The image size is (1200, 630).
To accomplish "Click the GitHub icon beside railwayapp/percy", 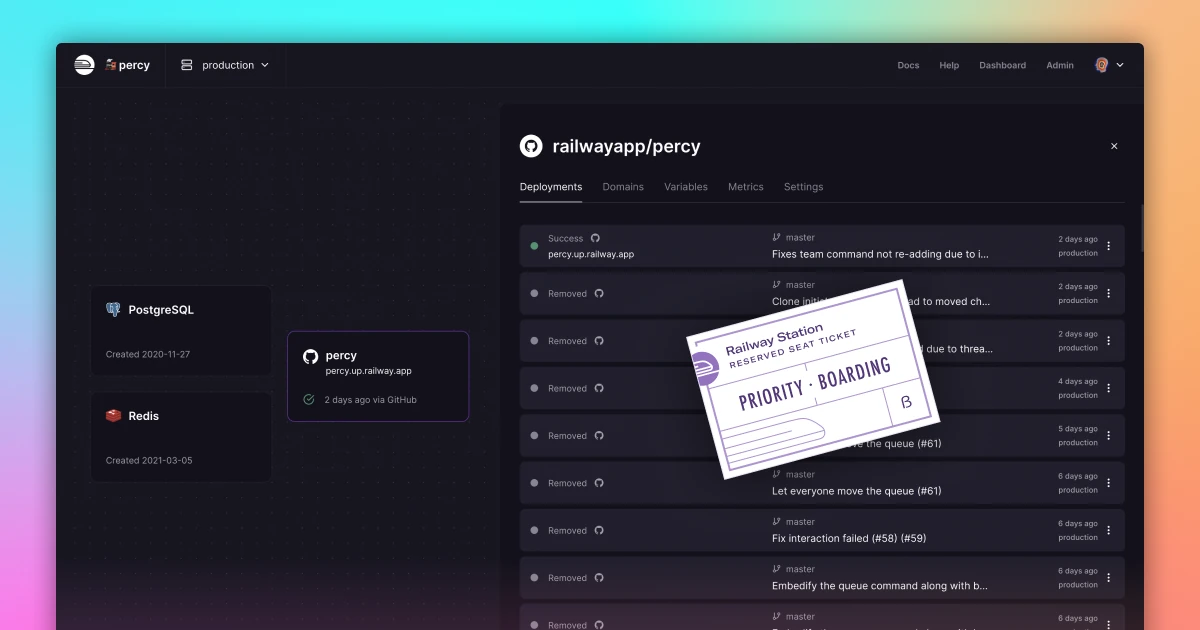I will [531, 146].
